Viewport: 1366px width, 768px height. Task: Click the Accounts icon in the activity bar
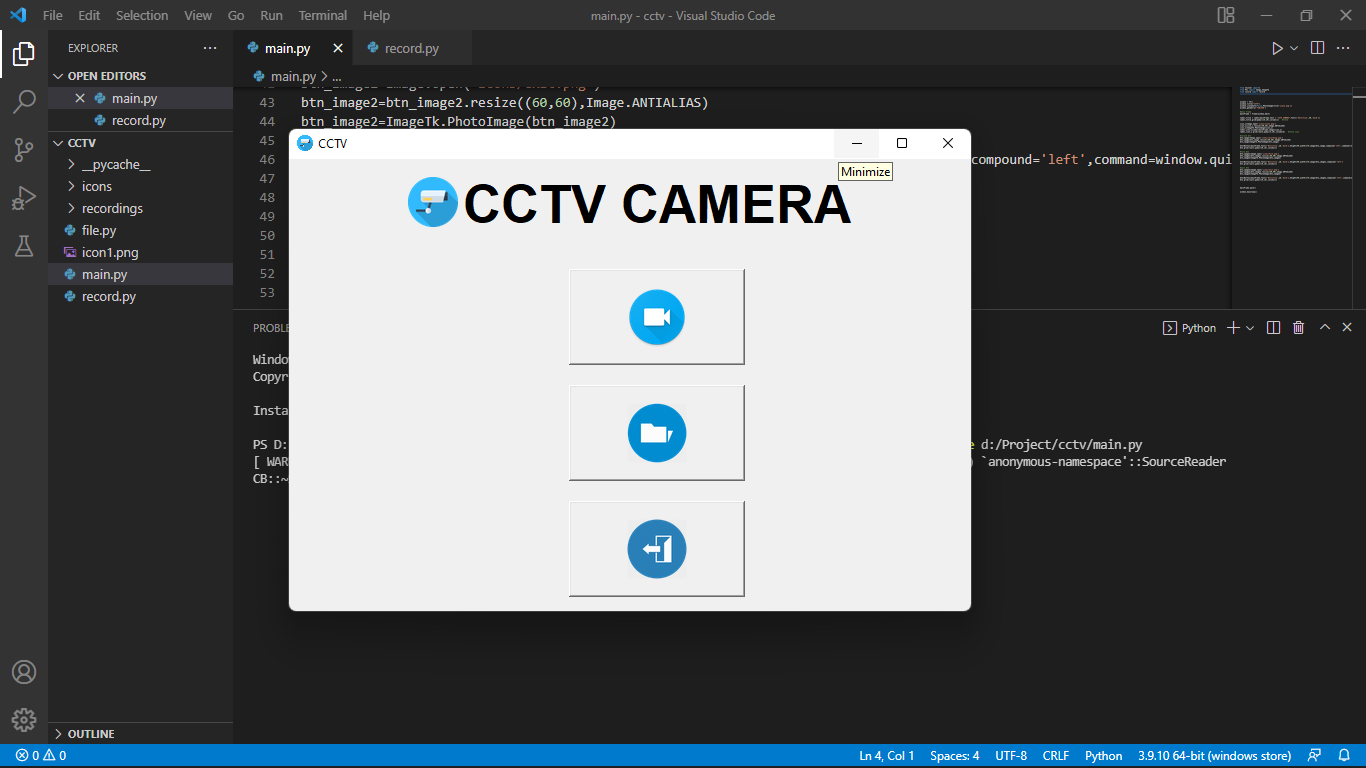coord(24,671)
